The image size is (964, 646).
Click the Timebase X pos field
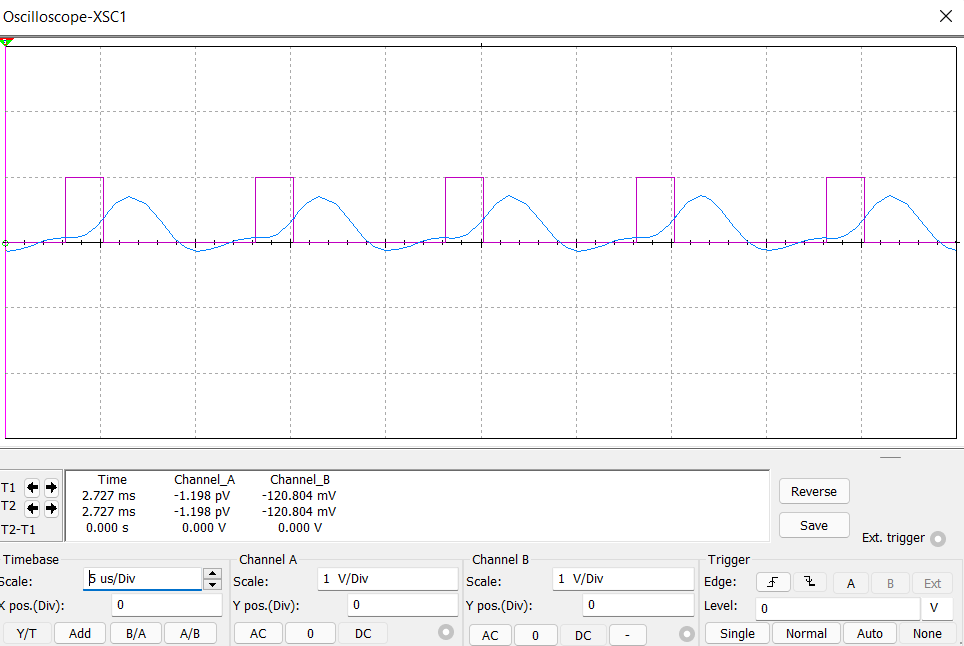[x=167, y=605]
